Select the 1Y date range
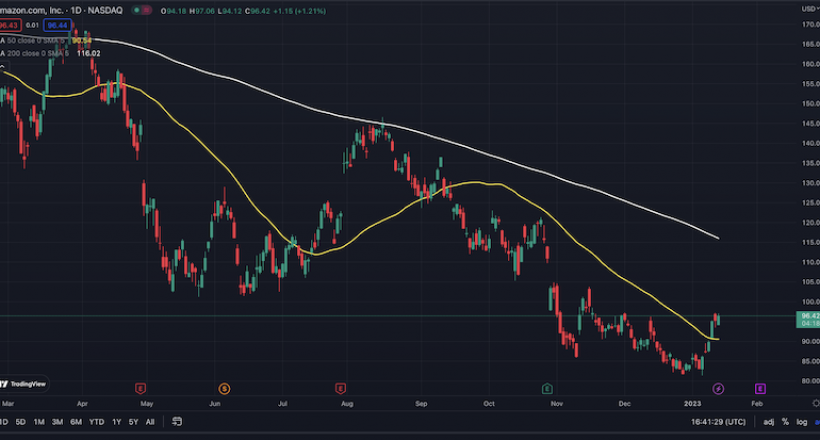The image size is (820, 440). (117, 422)
